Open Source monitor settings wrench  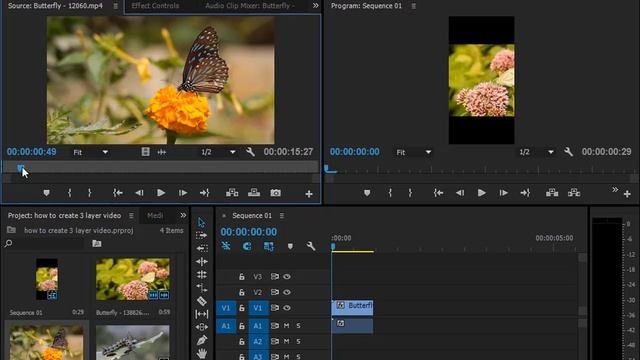pos(250,152)
